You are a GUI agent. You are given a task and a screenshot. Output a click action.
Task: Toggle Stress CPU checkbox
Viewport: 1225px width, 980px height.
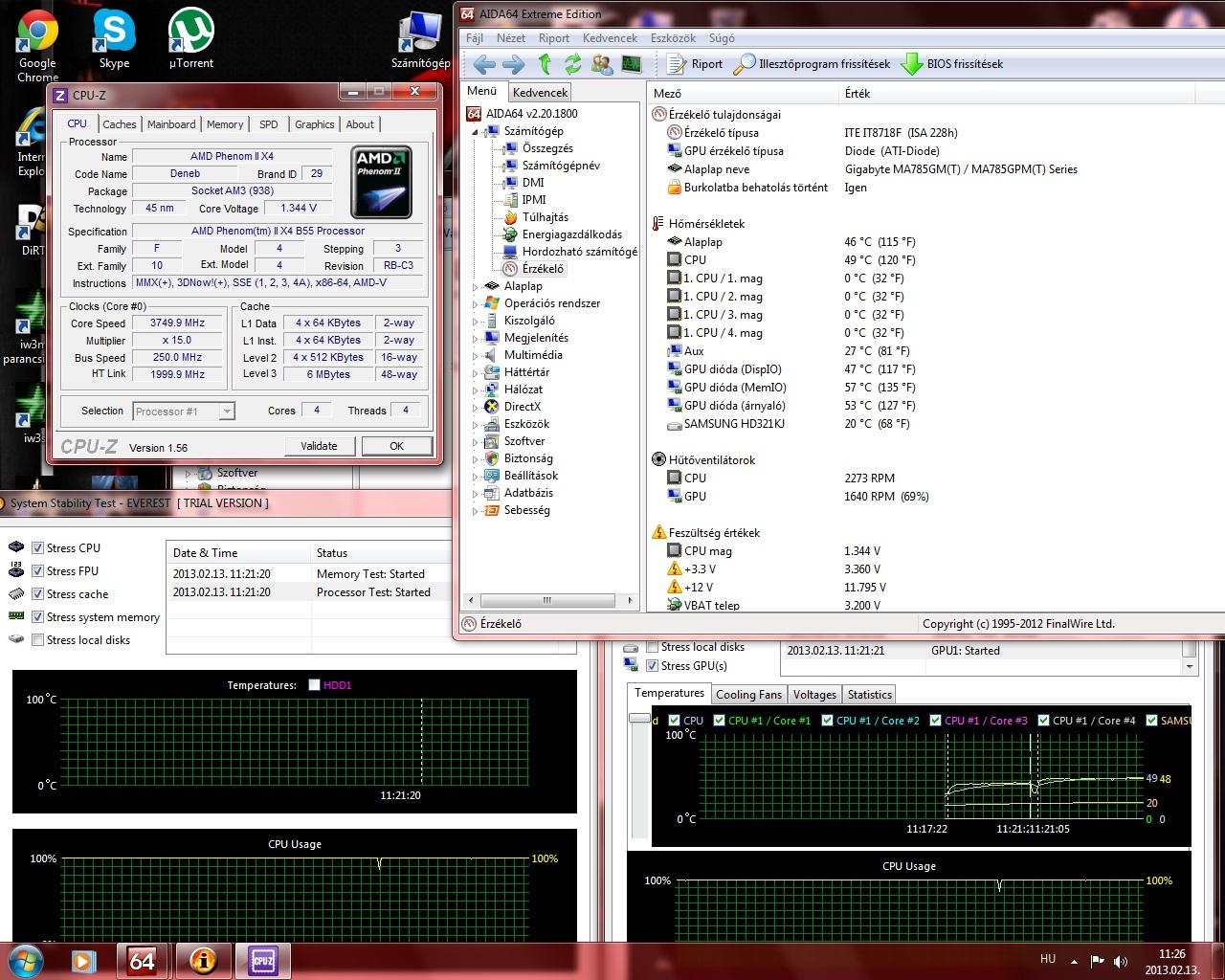[38, 548]
